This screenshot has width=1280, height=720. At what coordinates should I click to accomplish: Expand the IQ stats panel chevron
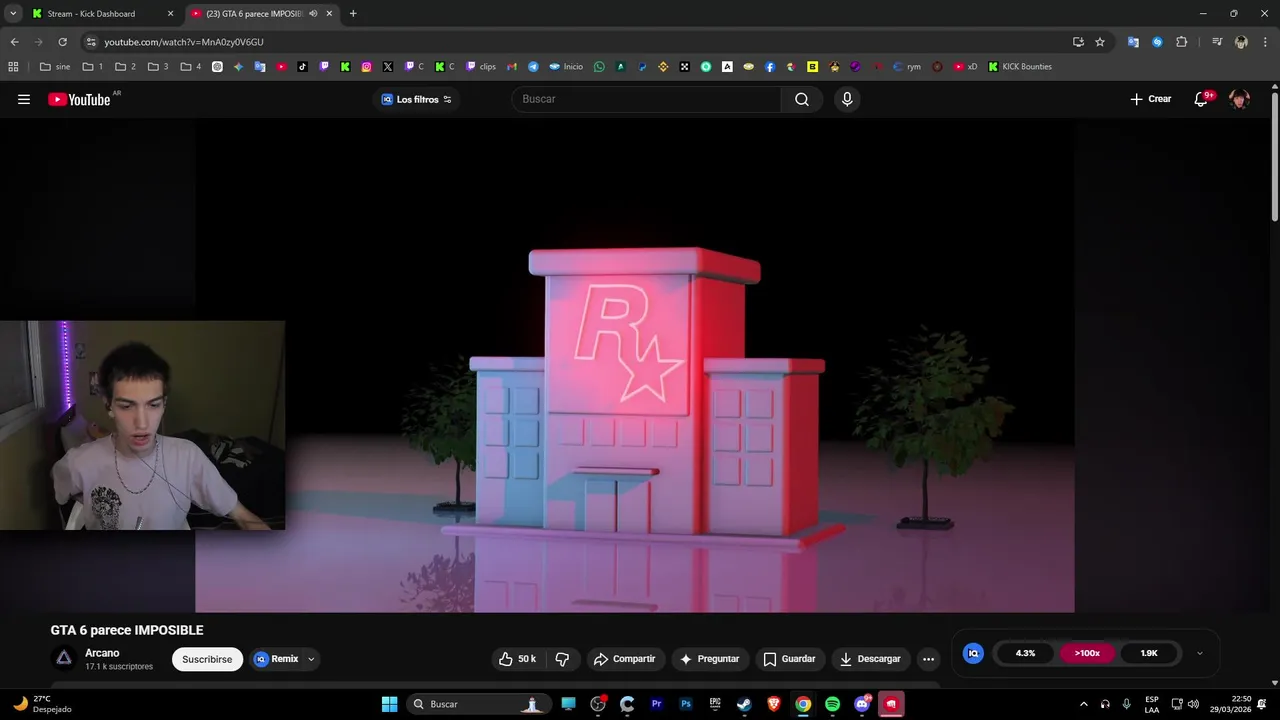(x=1200, y=653)
